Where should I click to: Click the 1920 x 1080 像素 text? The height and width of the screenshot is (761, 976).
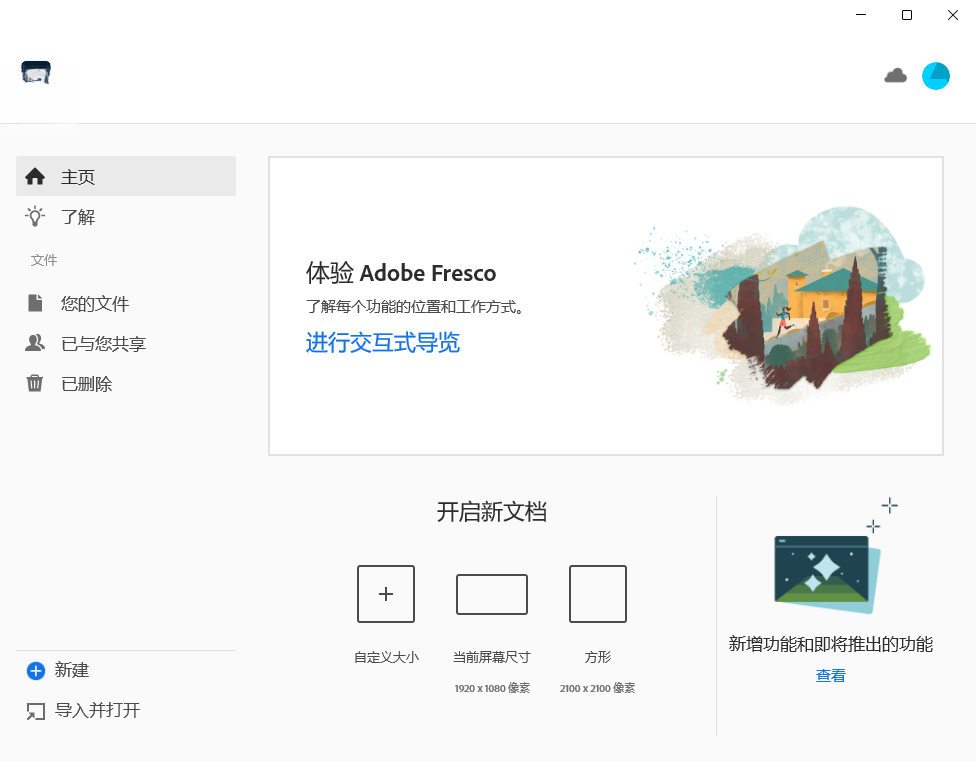tap(492, 688)
